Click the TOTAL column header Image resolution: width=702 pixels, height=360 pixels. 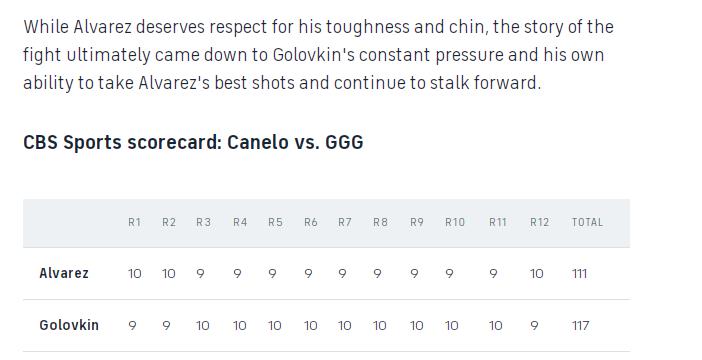coord(587,222)
